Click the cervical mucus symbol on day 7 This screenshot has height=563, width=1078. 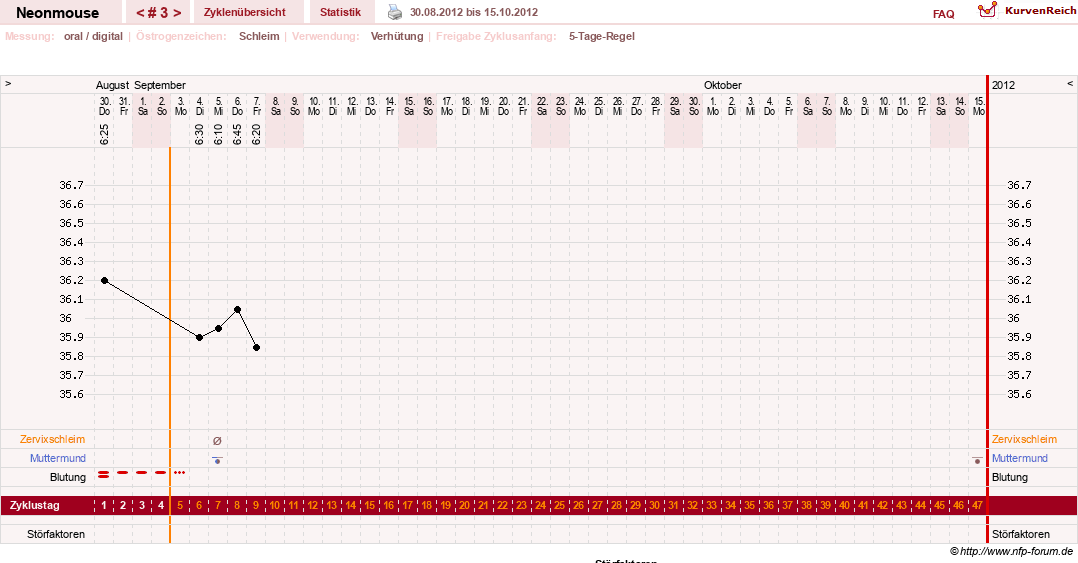(x=217, y=441)
